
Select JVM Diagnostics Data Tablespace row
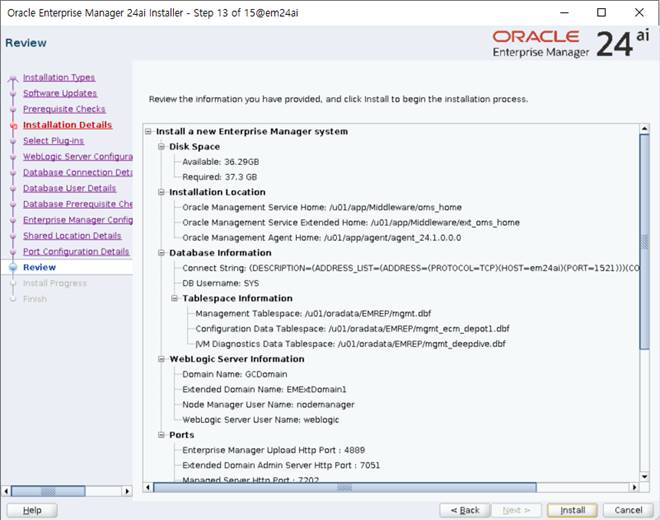pyautogui.click(x=350, y=344)
